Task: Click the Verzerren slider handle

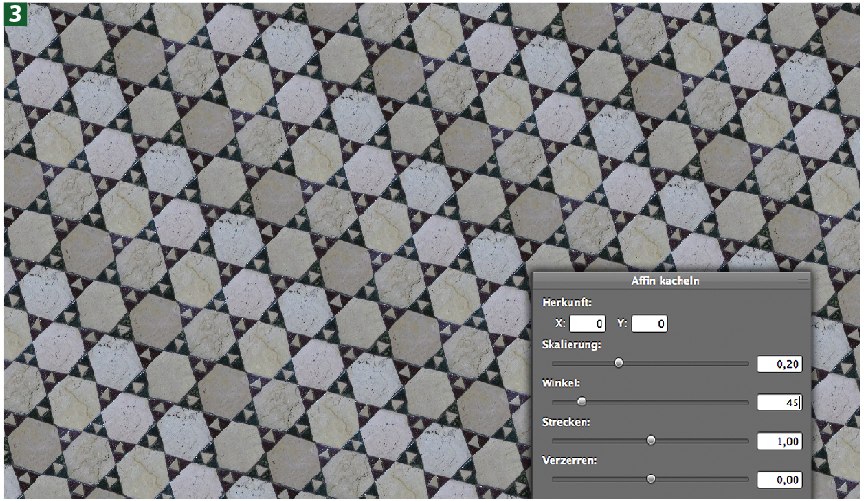Action: 651,479
